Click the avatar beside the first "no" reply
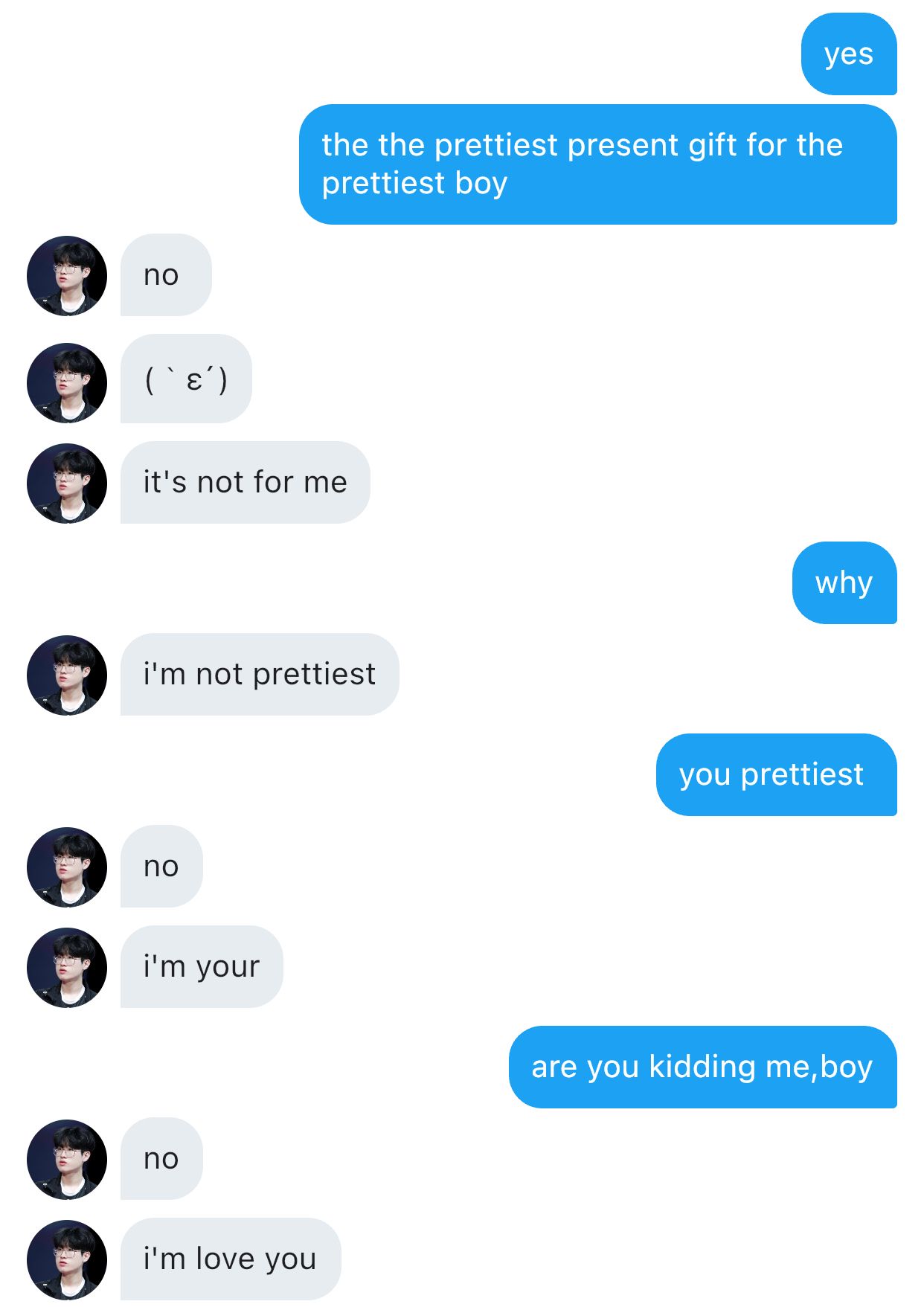This screenshot has width=924, height=1307. pos(67,276)
